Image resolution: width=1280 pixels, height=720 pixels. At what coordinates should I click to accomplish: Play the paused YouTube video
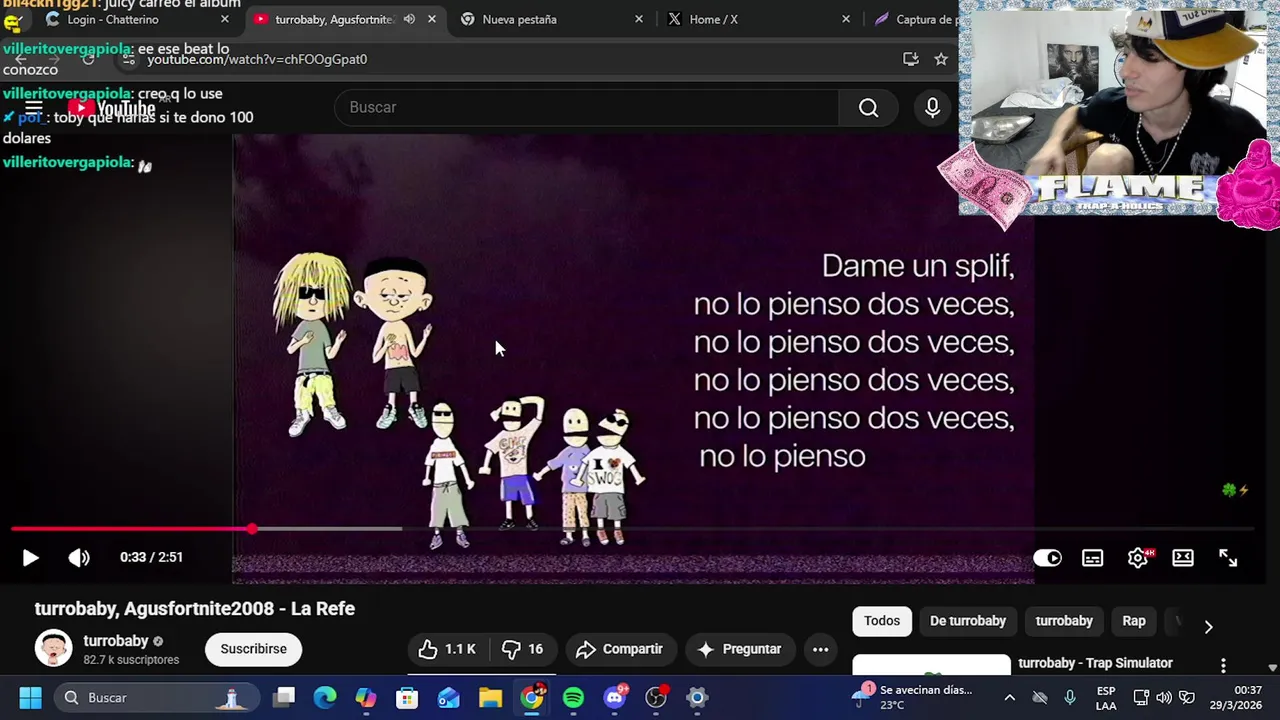click(x=30, y=558)
